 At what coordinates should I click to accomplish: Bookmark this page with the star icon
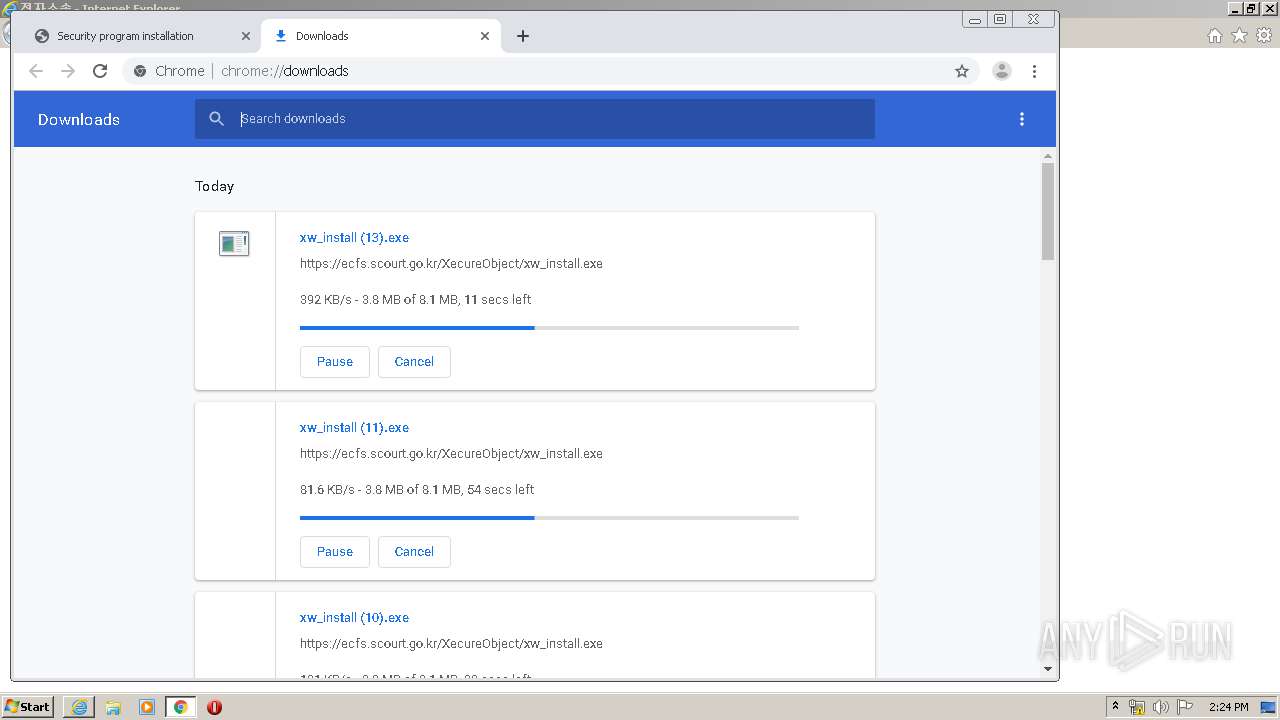[962, 71]
